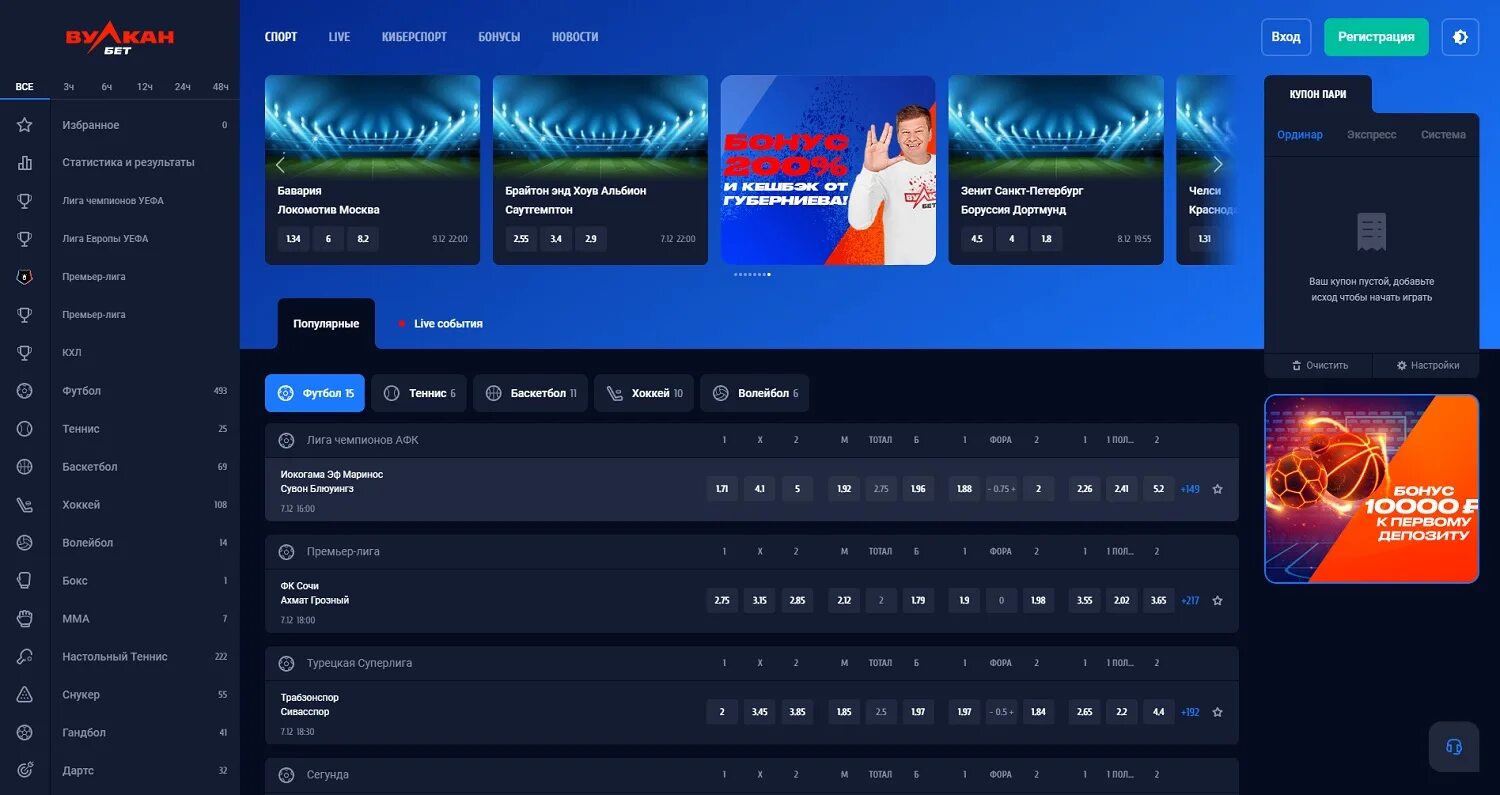Expand +217 more markets for ФК Сочи
This screenshot has width=1500, height=795.
pos(1190,601)
